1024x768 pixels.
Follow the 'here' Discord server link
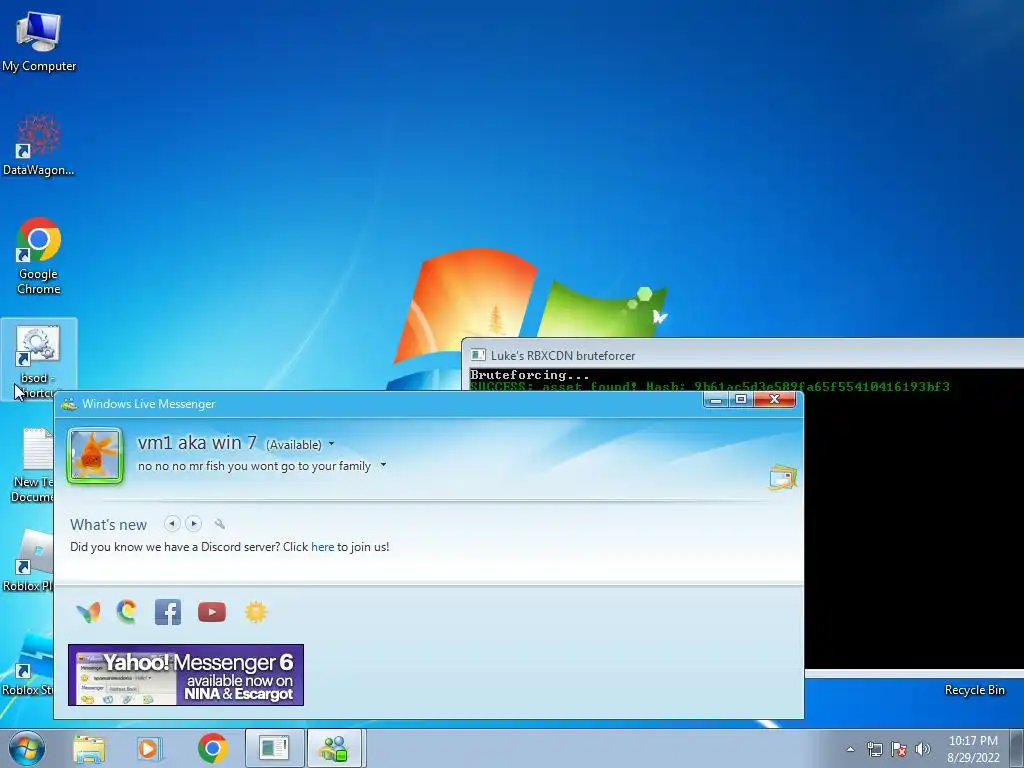click(323, 547)
